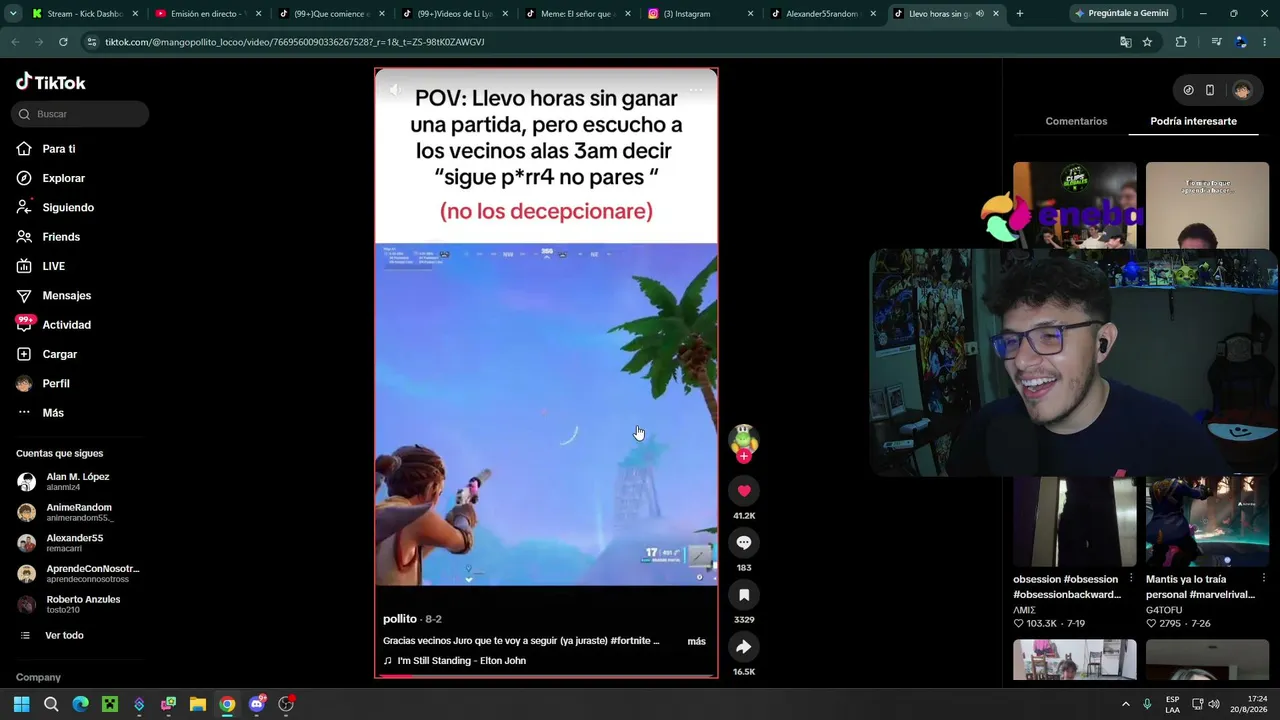Image resolution: width=1280 pixels, height=720 pixels.
Task: Open File Explorer from the taskbar
Action: (198, 704)
